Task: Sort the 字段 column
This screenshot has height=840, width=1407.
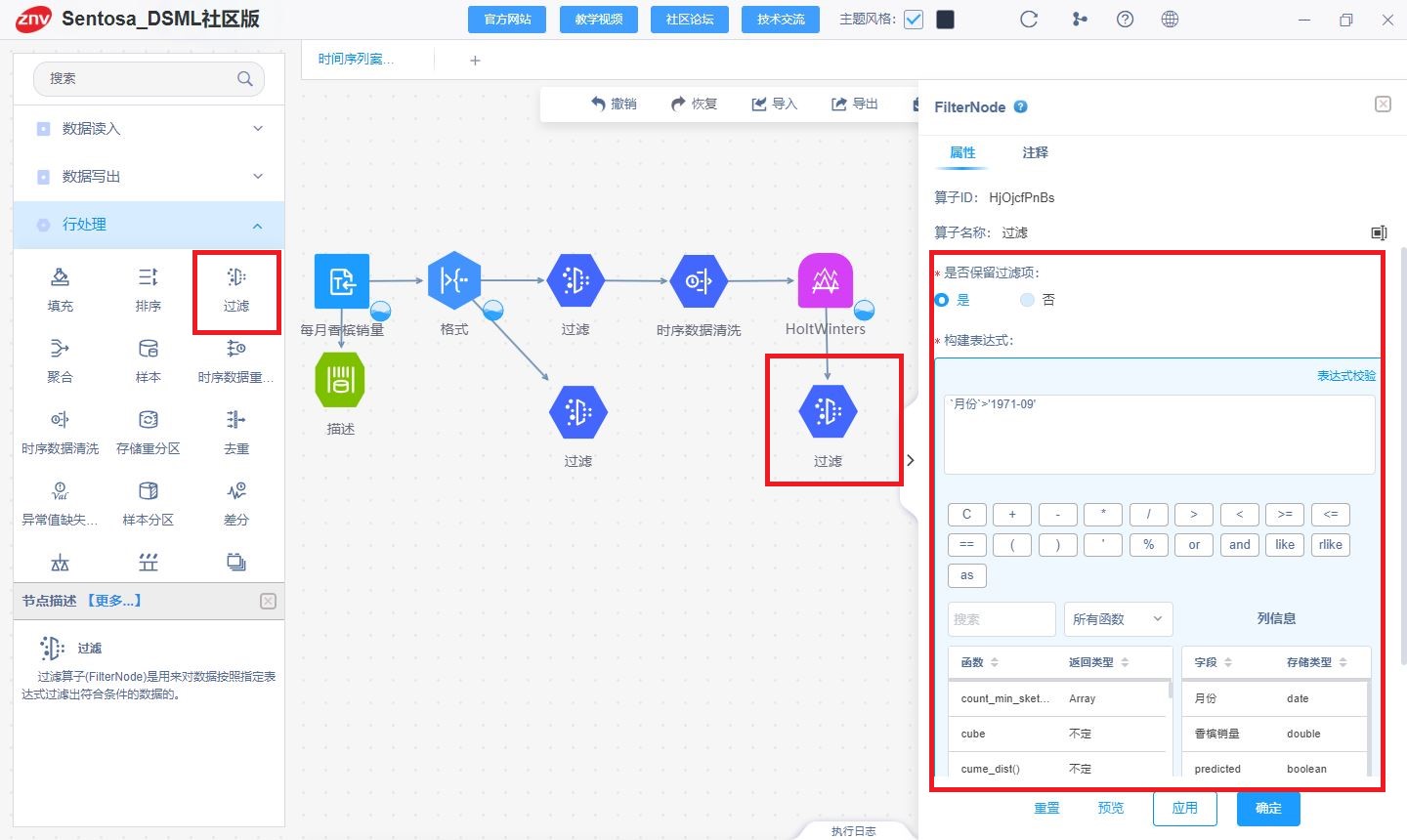Action: (x=1228, y=662)
